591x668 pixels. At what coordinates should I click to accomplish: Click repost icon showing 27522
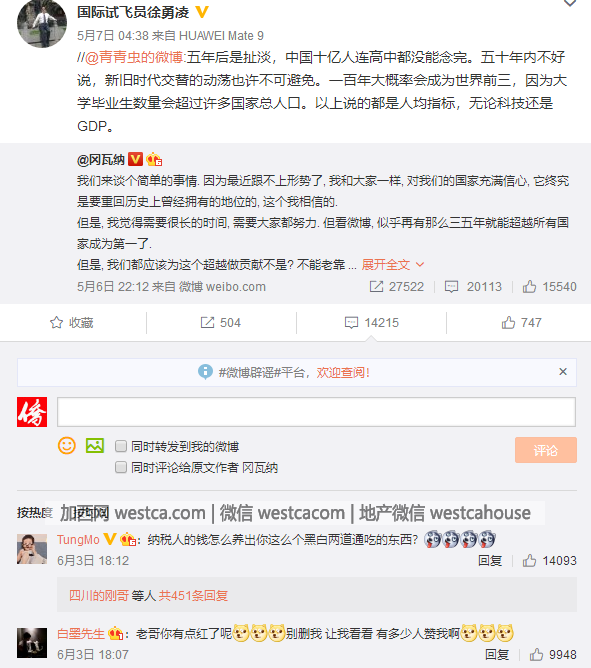pos(376,286)
